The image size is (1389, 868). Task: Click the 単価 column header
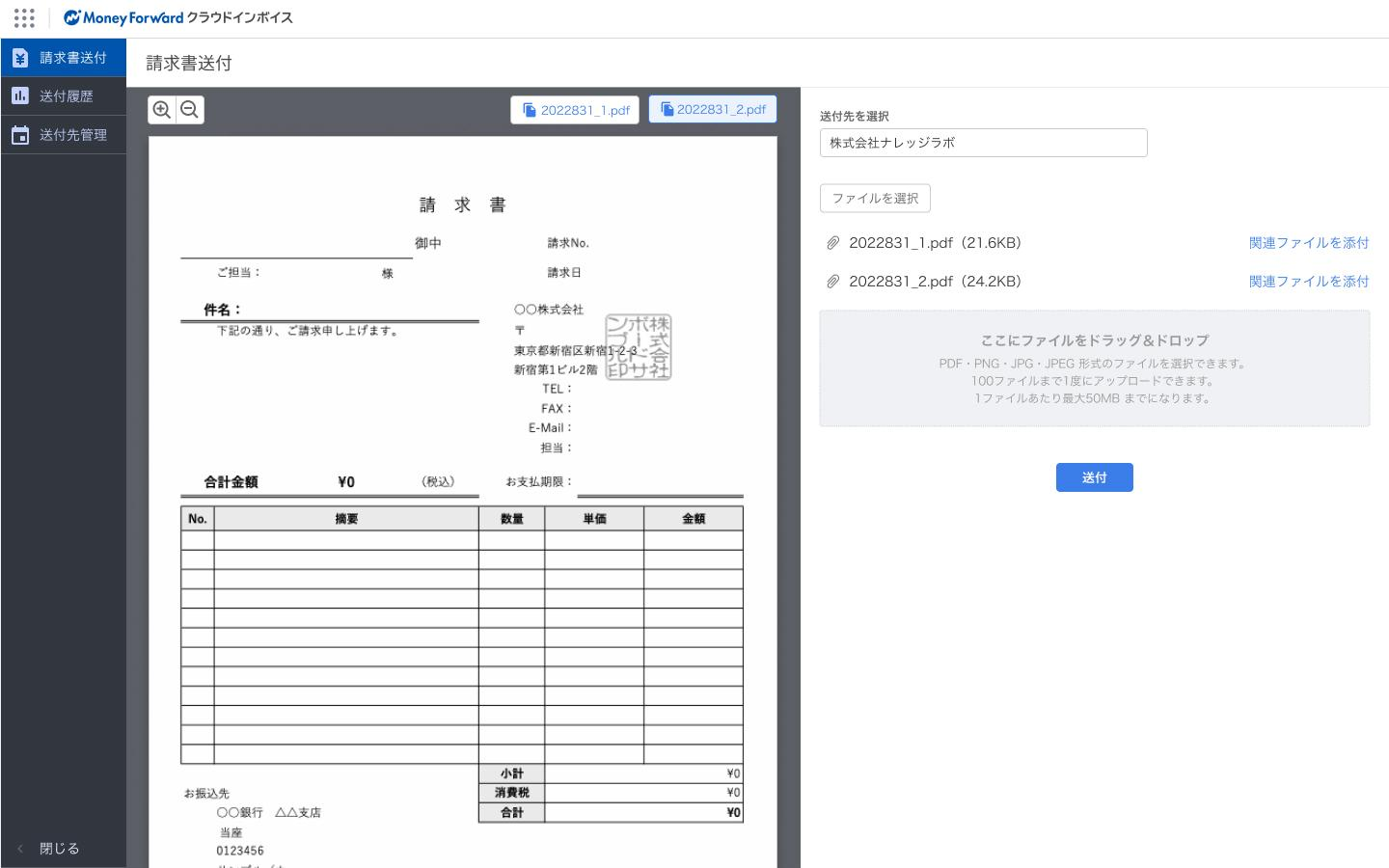pyautogui.click(x=594, y=519)
